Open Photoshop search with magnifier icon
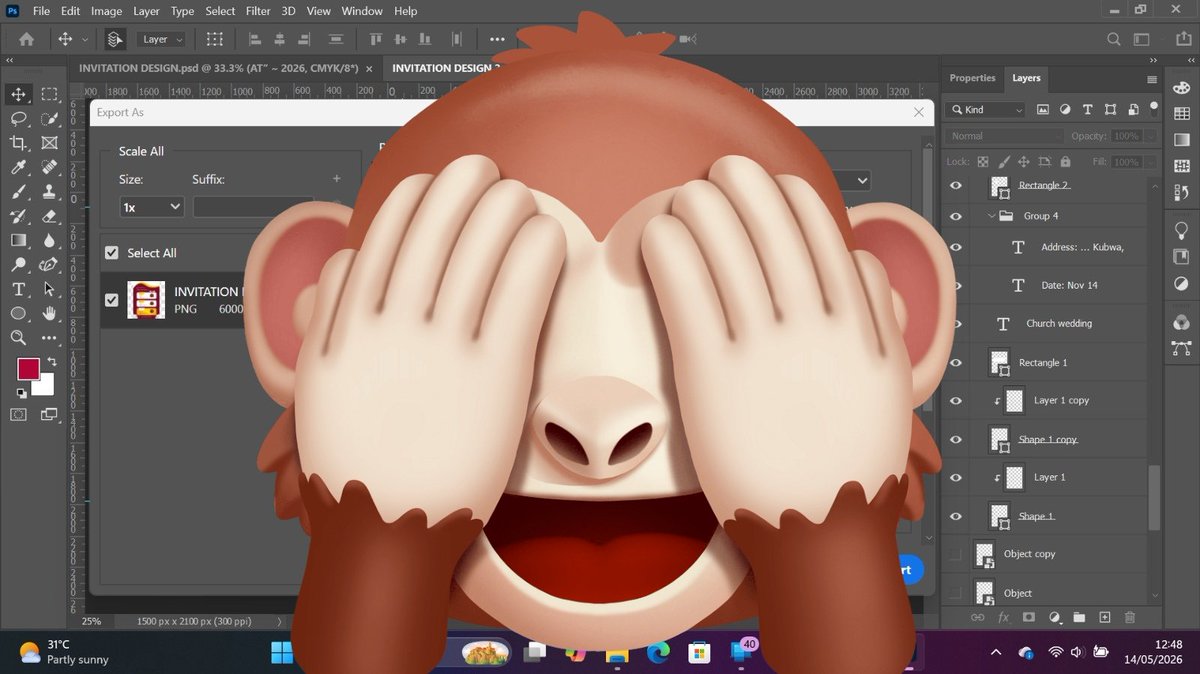The height and width of the screenshot is (674, 1200). coord(1114,39)
